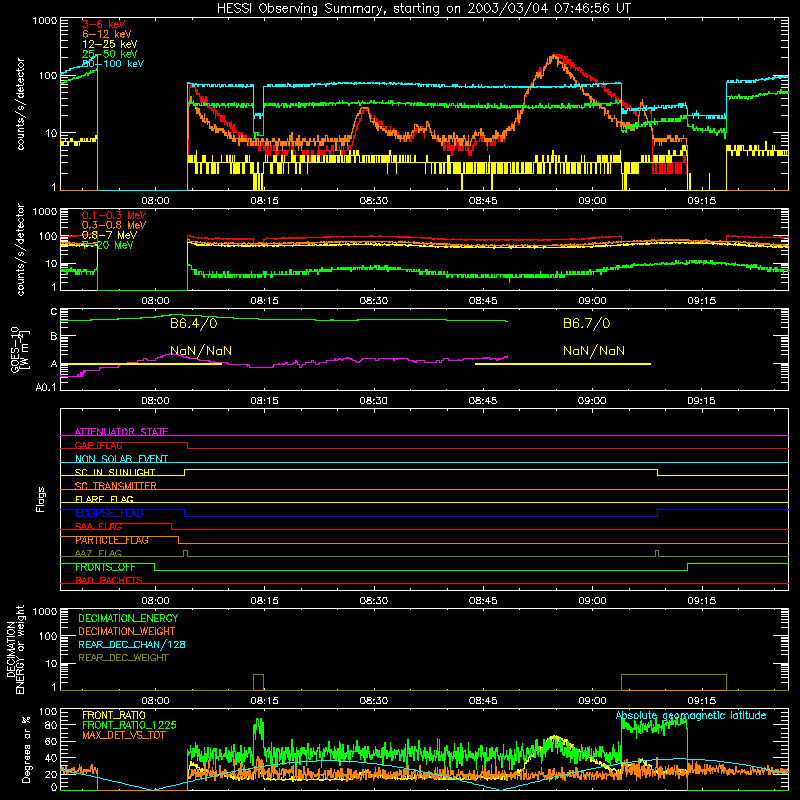This screenshot has height=800, width=800.
Task: Click the 0.8-7 MeV legend label
Action: click(x=109, y=235)
